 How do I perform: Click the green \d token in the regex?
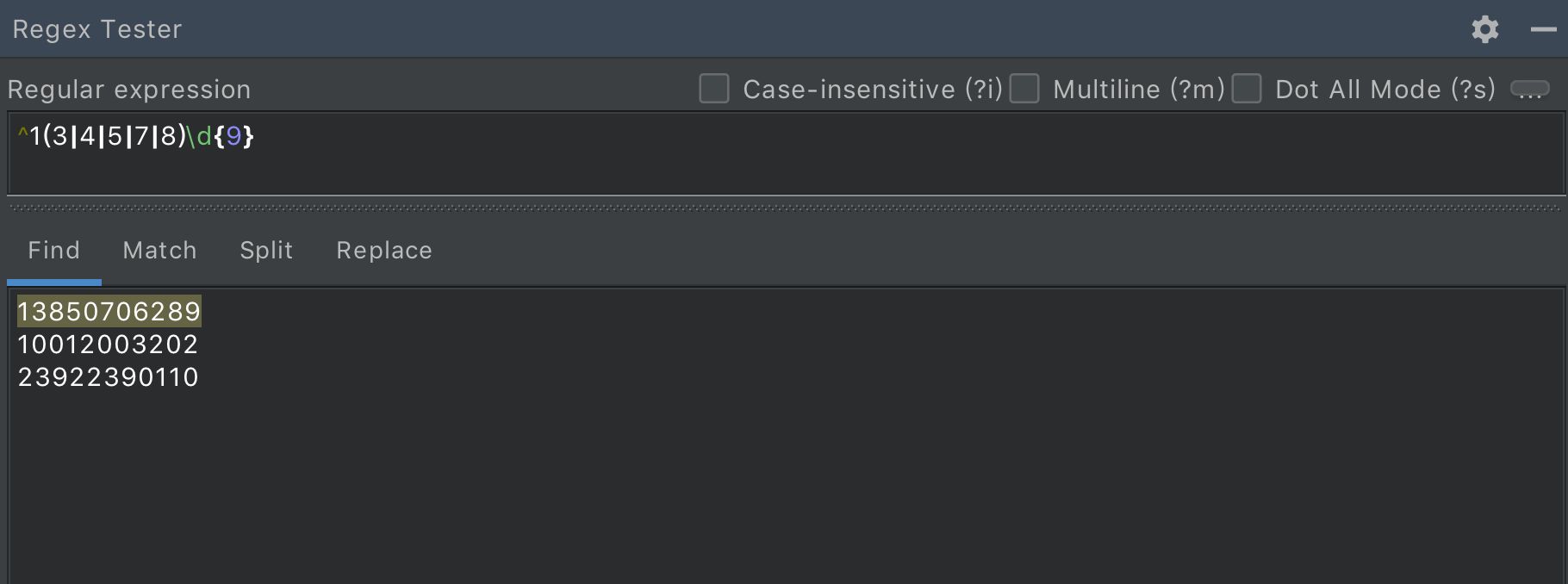tap(199, 136)
